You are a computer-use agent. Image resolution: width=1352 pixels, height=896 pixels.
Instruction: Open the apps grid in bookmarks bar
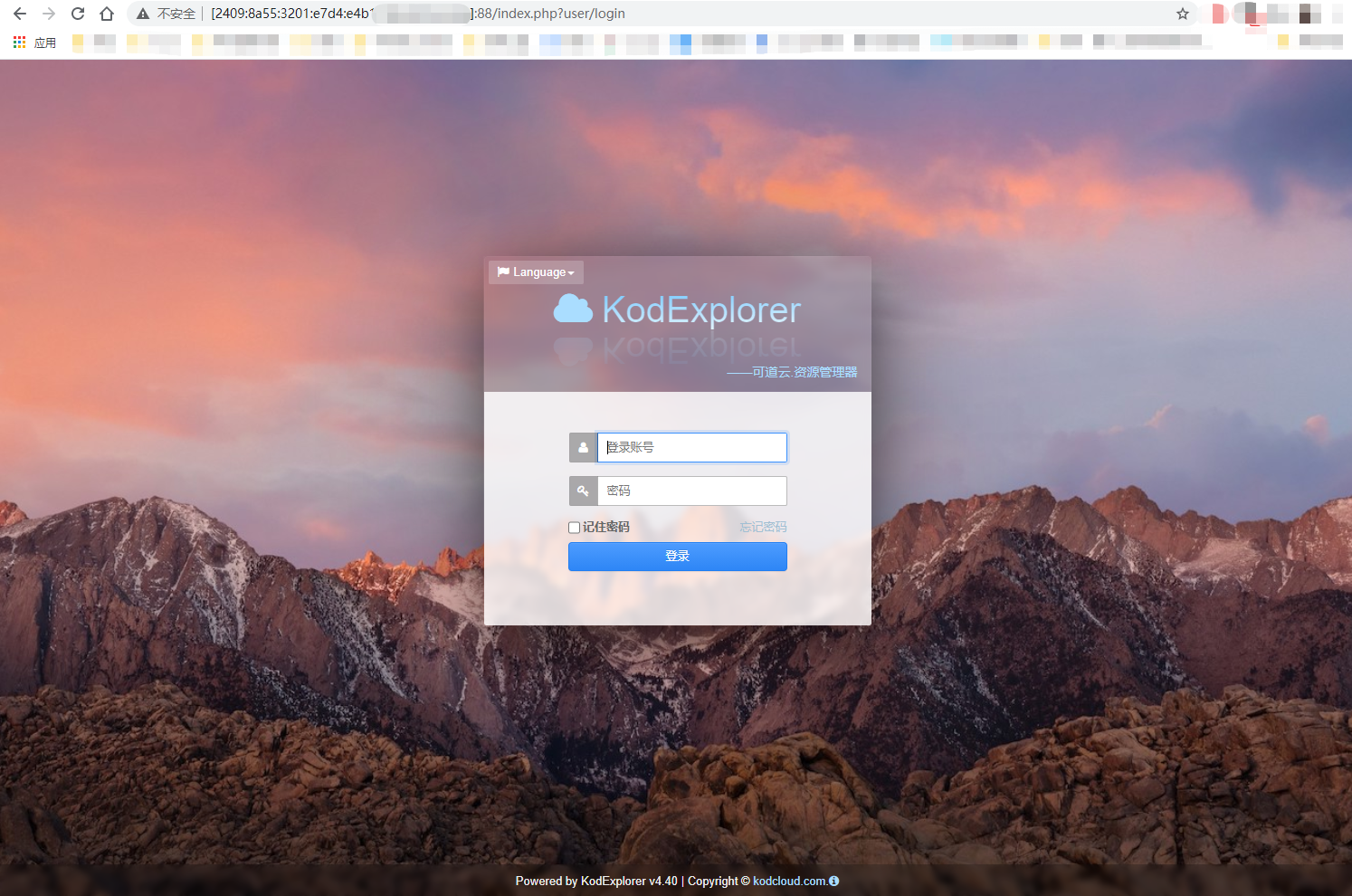pyautogui.click(x=19, y=43)
